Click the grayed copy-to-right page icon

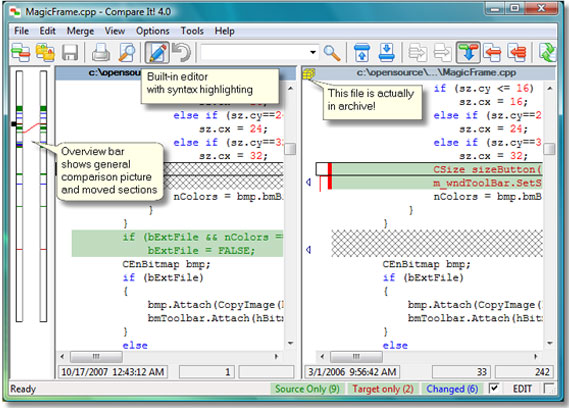click(x=417, y=53)
